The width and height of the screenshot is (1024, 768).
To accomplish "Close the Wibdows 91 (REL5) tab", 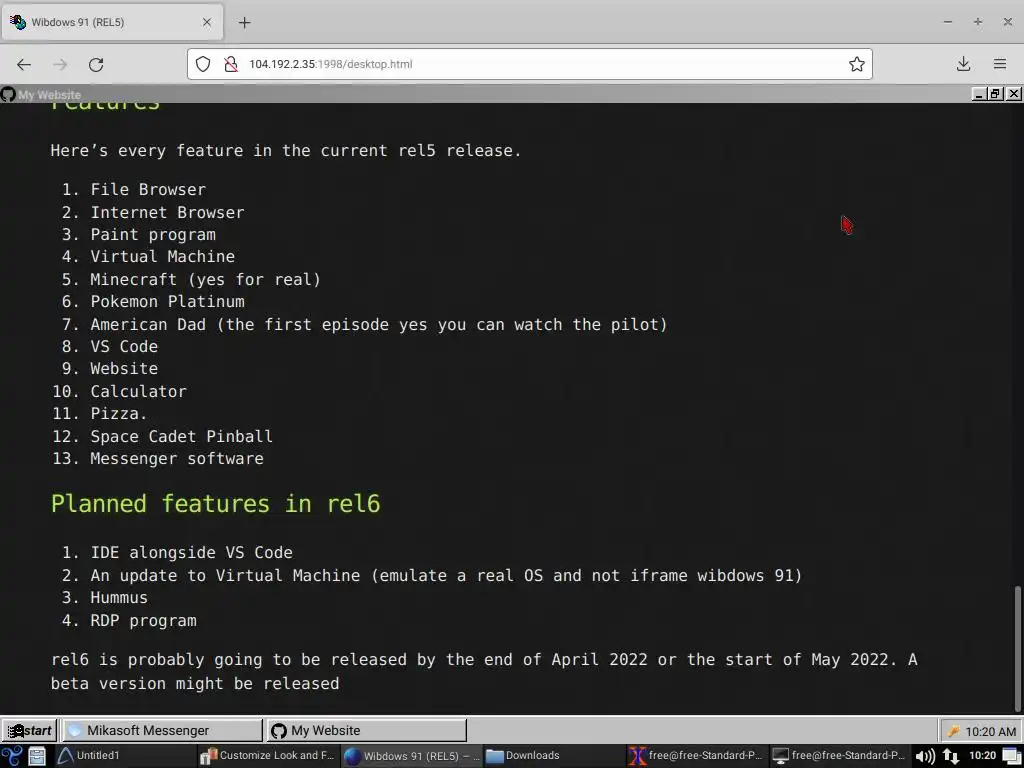I will 206,22.
